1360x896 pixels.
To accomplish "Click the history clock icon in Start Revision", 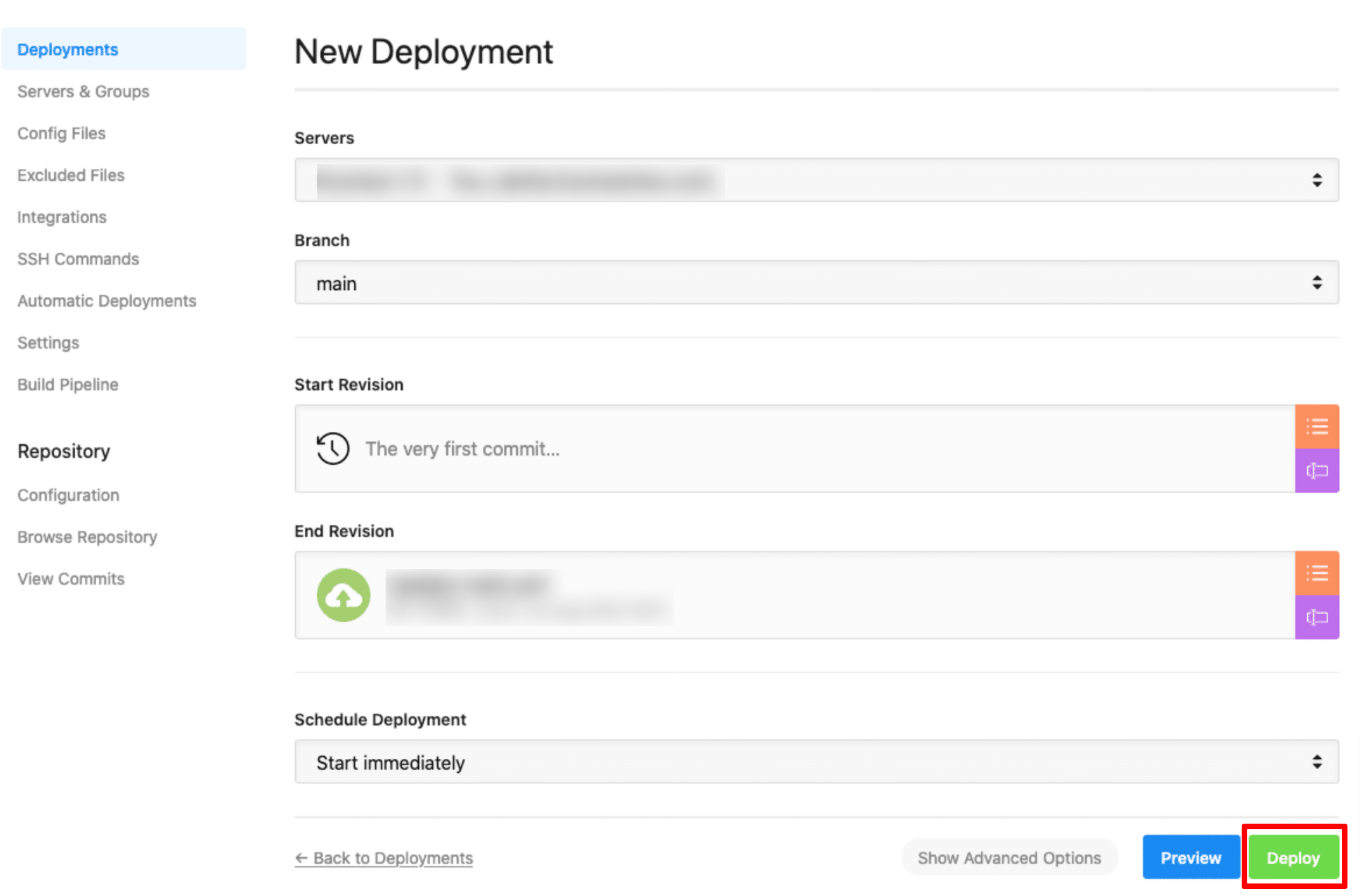I will coord(332,449).
